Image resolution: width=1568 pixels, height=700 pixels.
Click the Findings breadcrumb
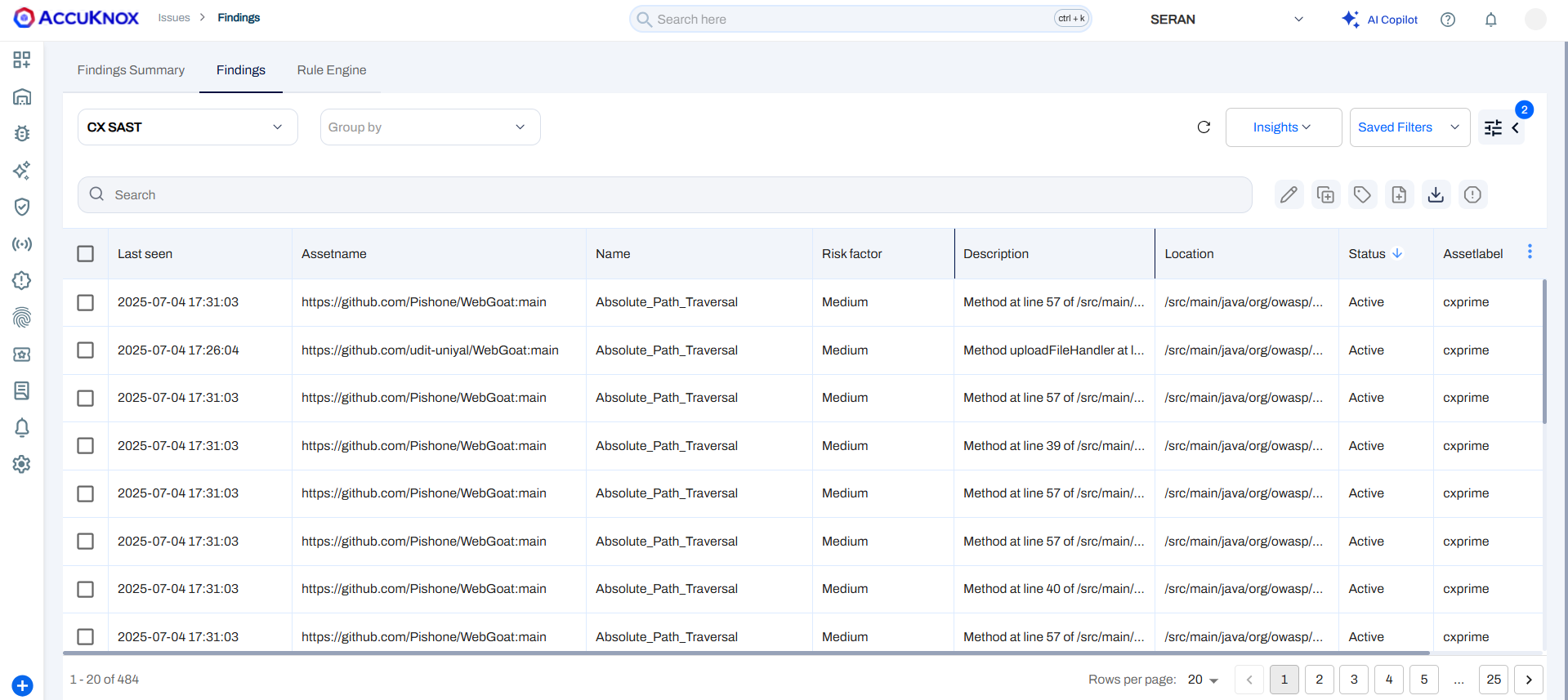239,18
